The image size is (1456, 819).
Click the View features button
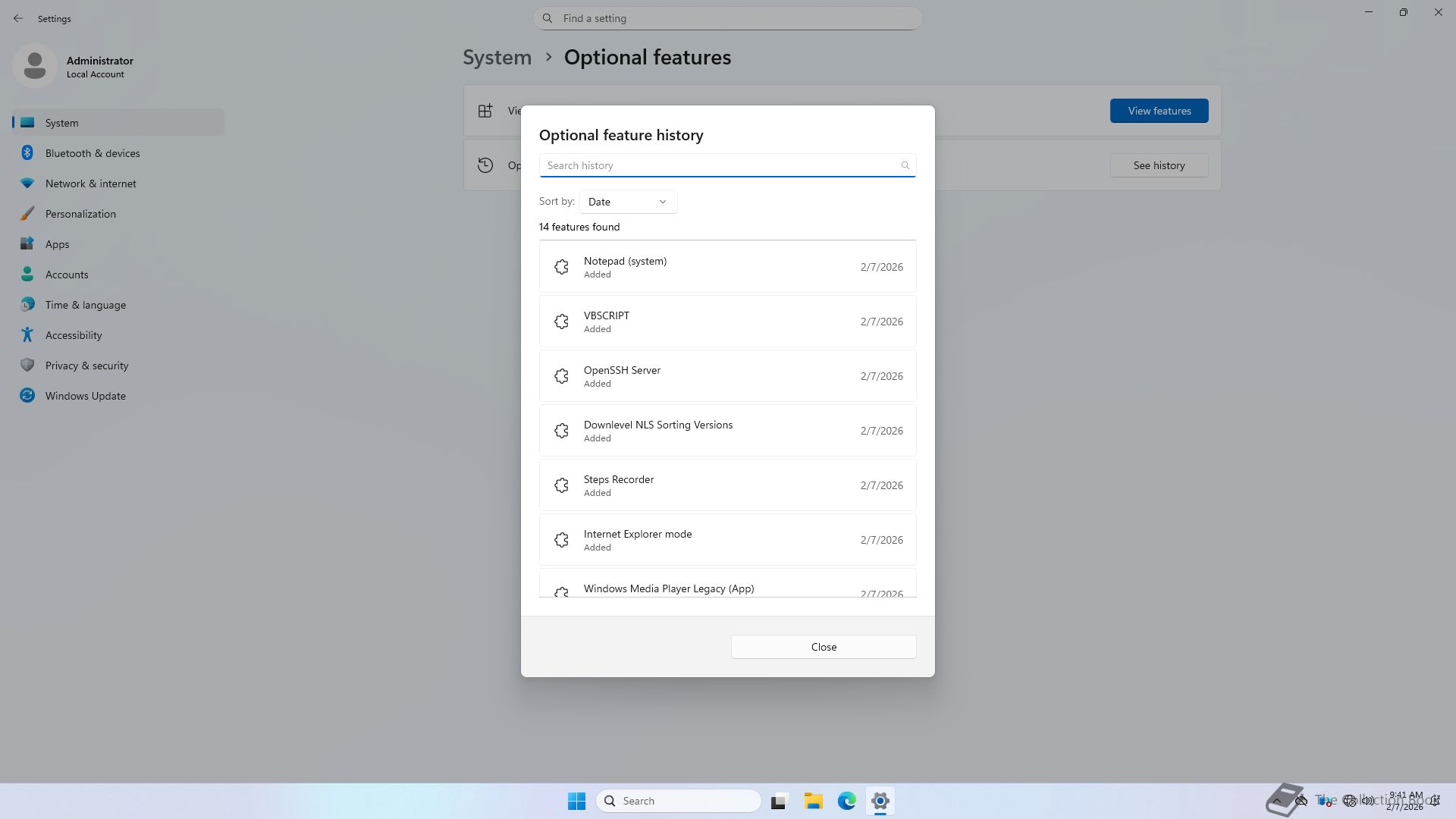1159,111
